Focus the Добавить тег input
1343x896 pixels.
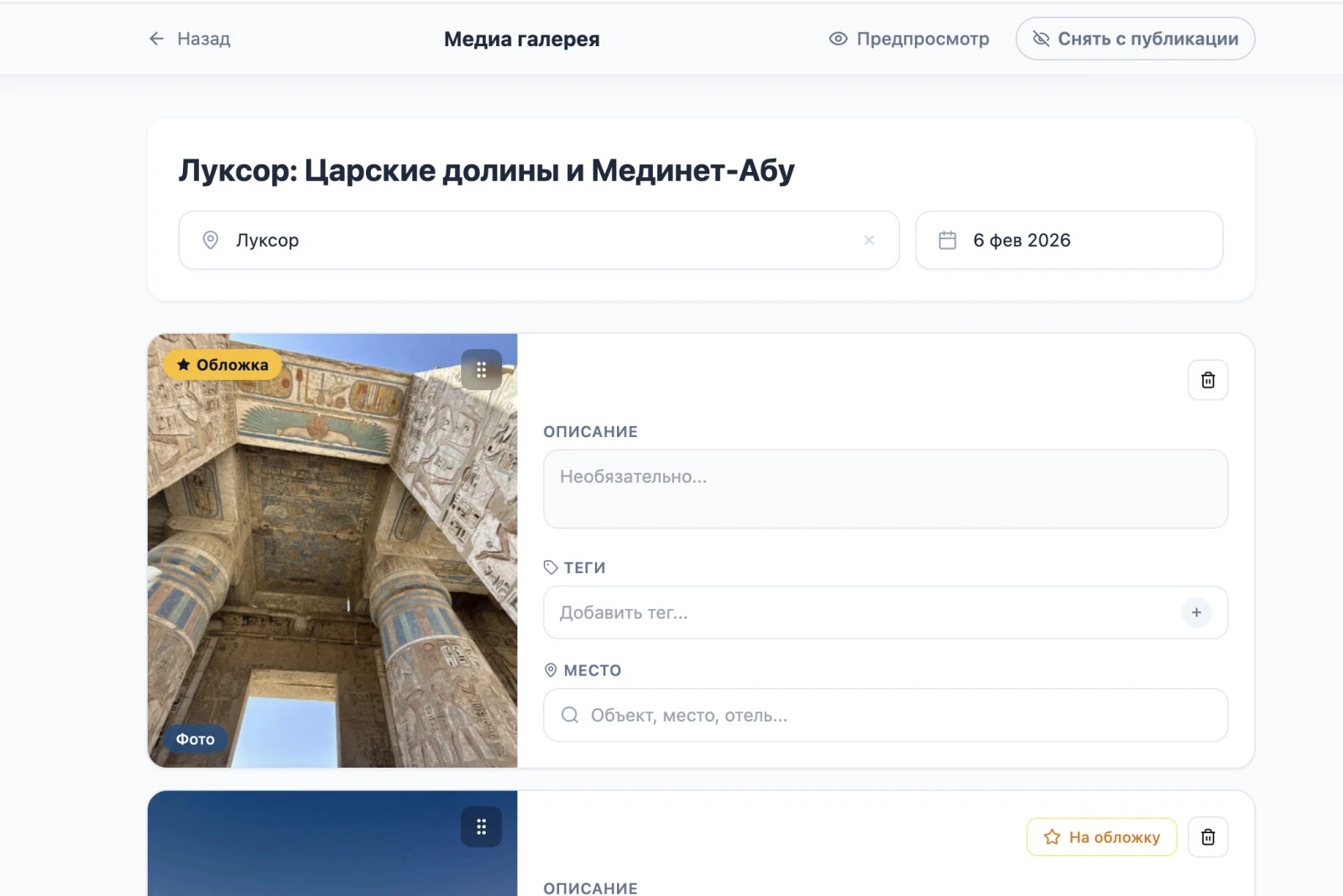pos(886,612)
